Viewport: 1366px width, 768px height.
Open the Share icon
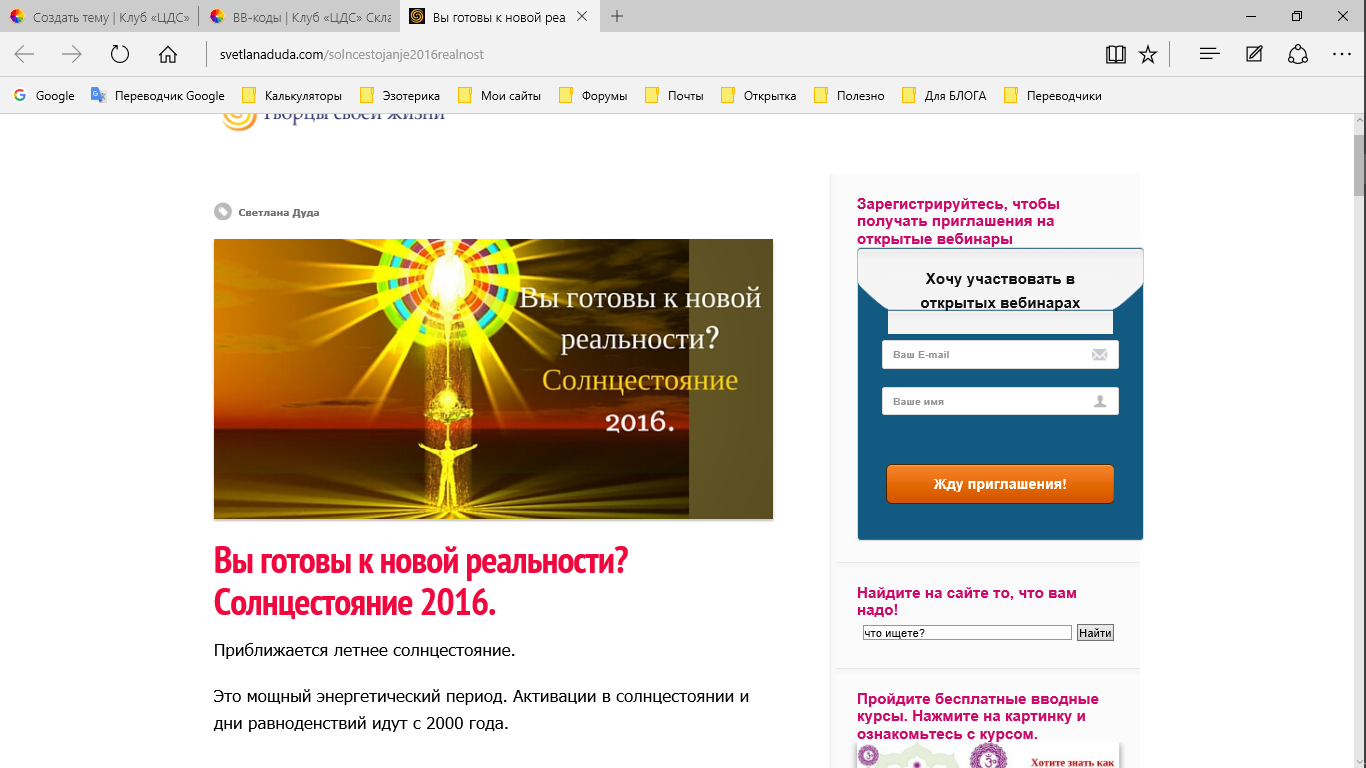click(1298, 54)
